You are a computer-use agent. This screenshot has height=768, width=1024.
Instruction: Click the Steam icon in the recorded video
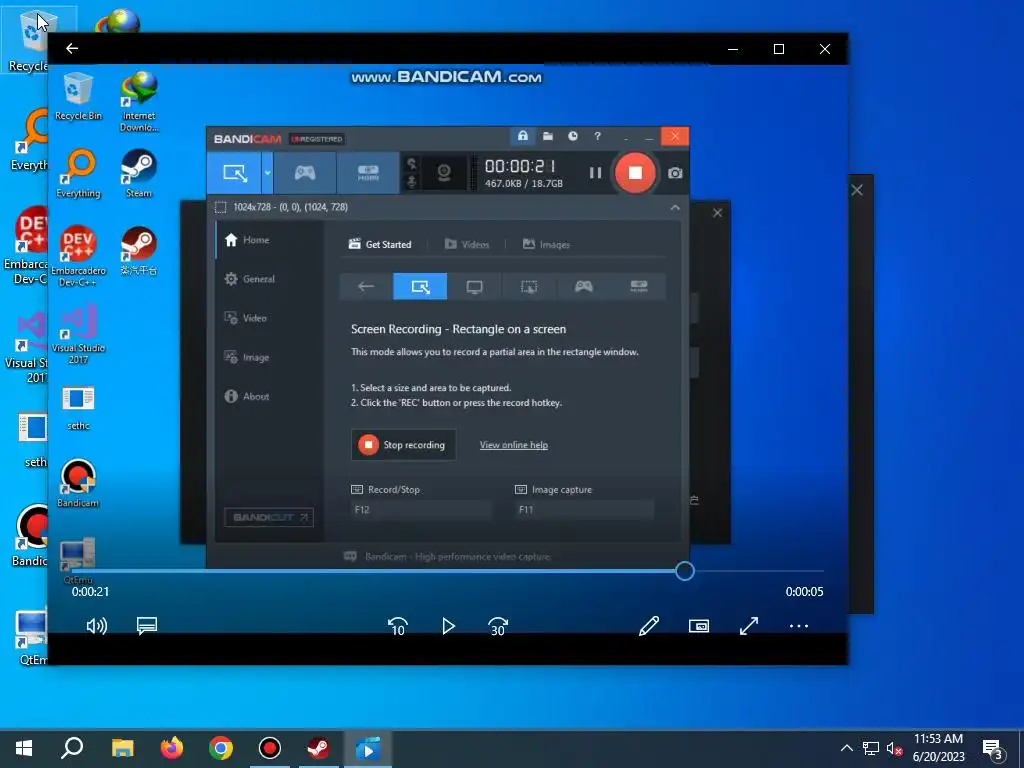(138, 173)
